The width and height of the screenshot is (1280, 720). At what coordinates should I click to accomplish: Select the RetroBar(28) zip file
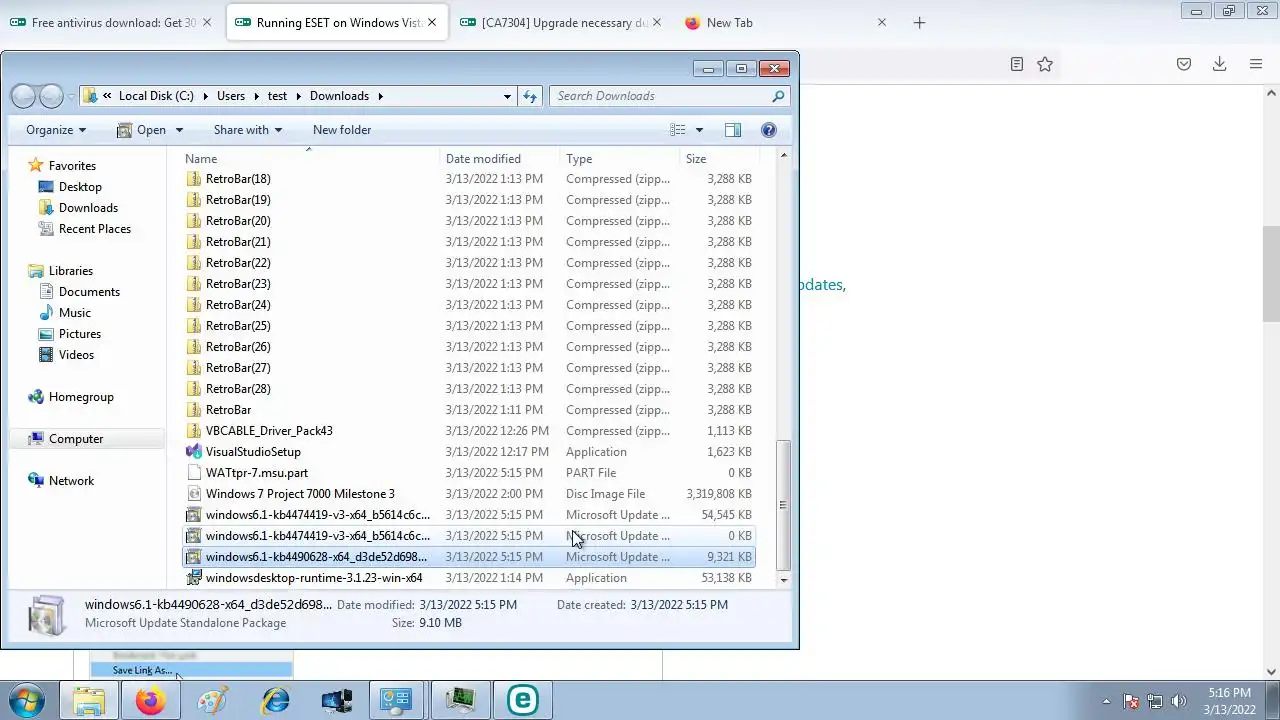(x=468, y=389)
